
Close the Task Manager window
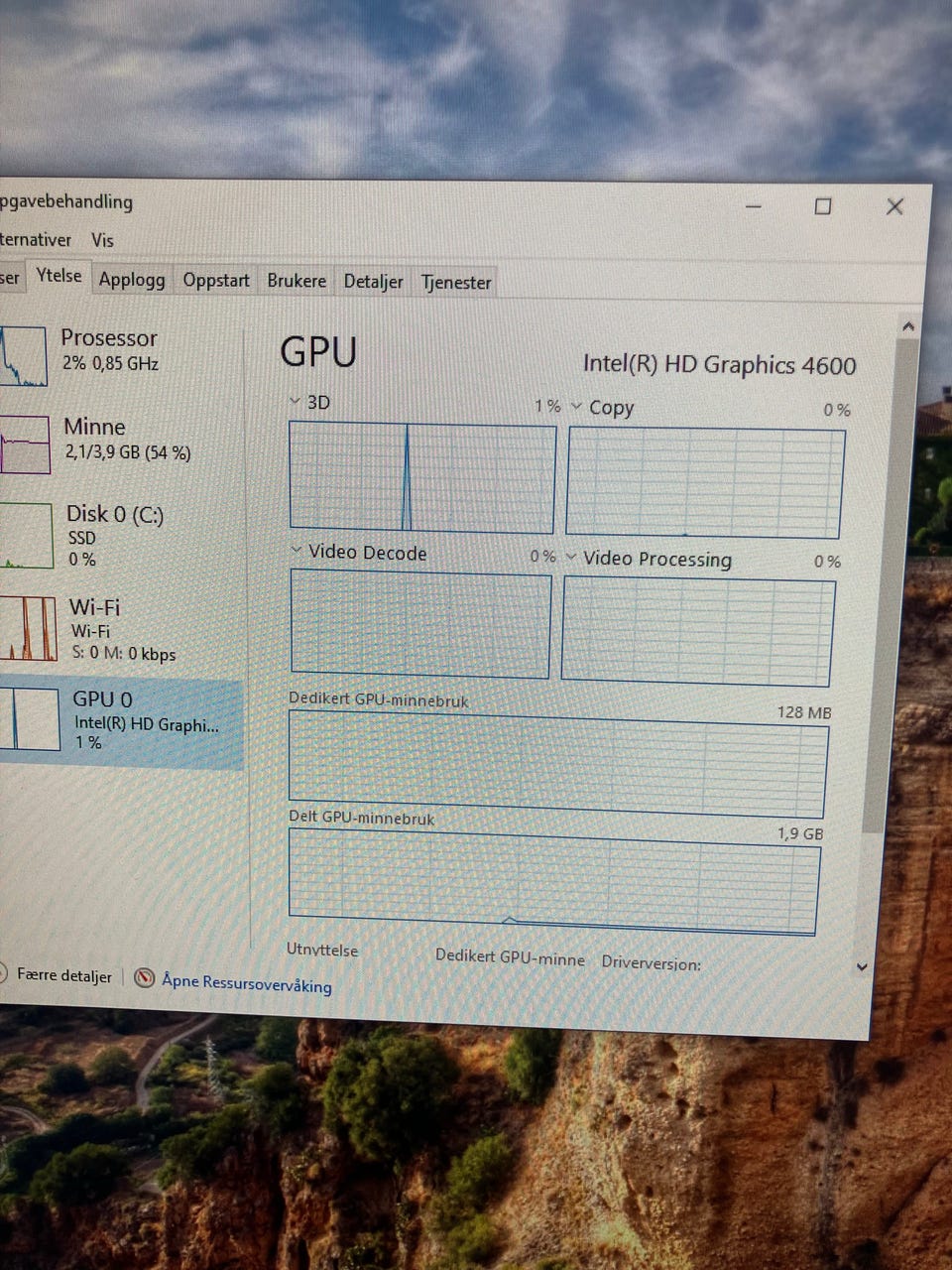894,206
